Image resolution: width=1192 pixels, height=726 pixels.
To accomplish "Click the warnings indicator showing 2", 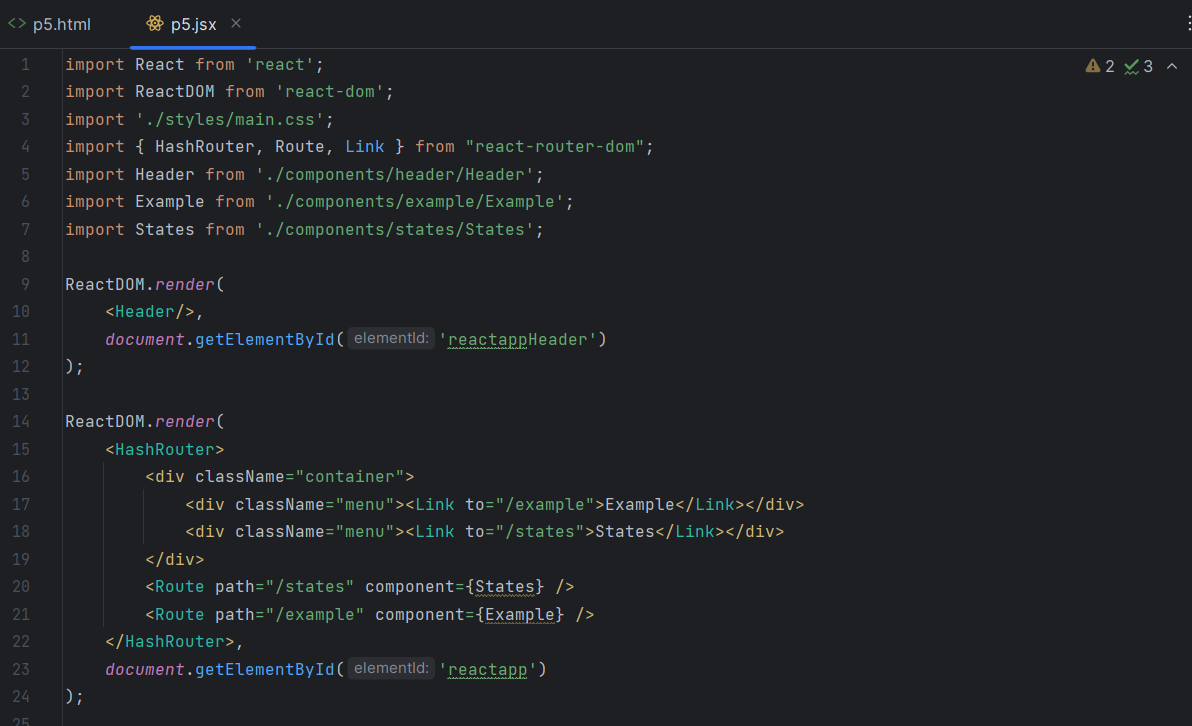I will click(x=1100, y=66).
